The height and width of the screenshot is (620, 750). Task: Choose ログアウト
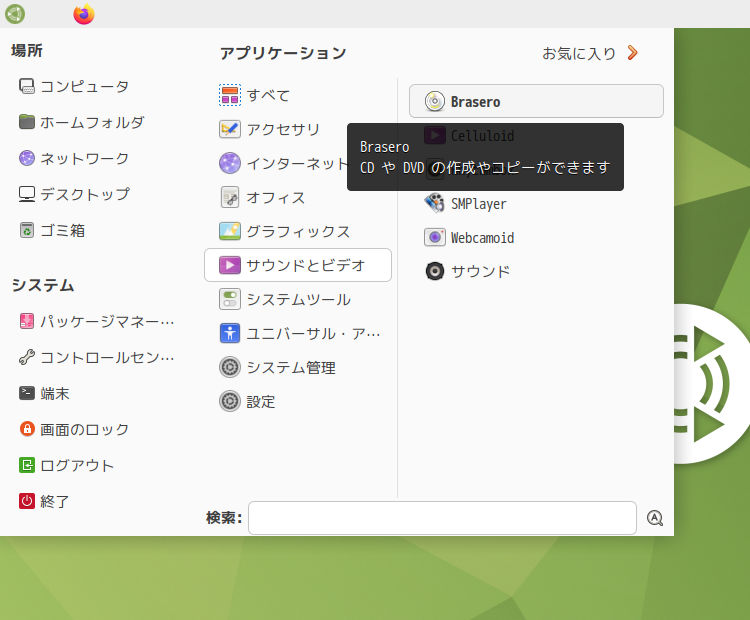coord(67,465)
